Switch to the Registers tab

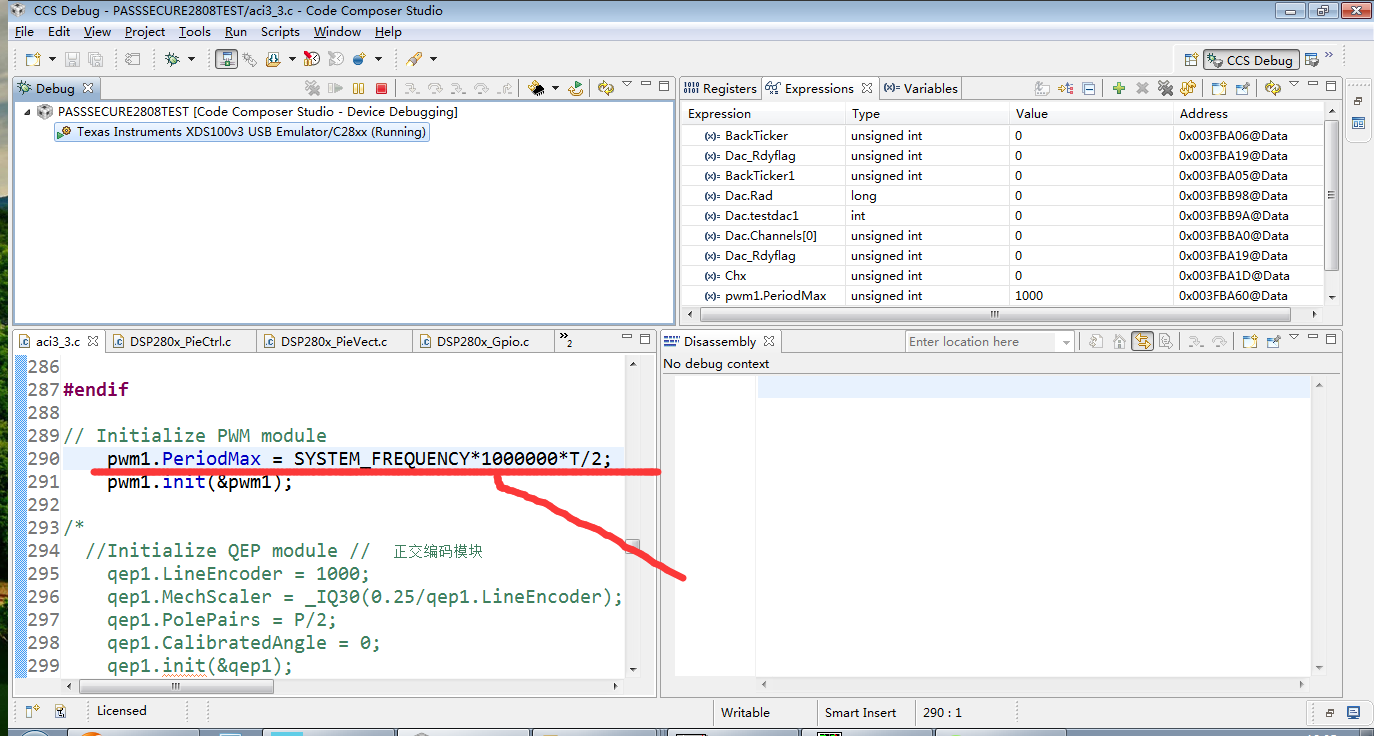pyautogui.click(x=720, y=88)
